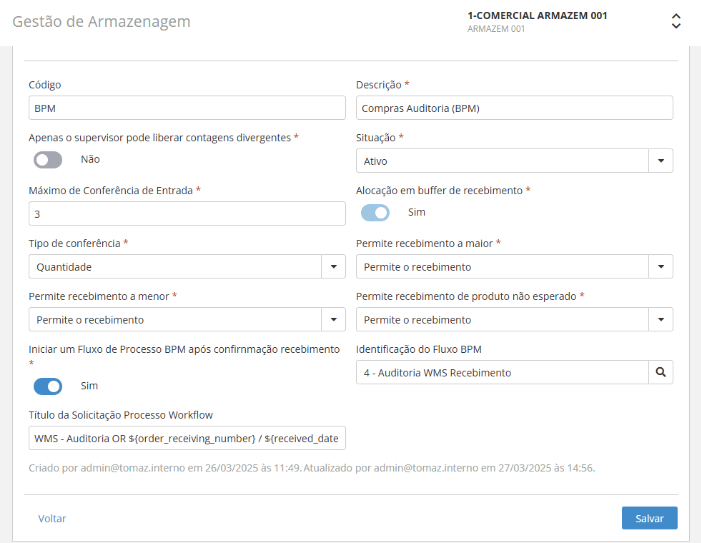Turn off BPM process flow toggle
The image size is (701, 543).
click(x=48, y=386)
